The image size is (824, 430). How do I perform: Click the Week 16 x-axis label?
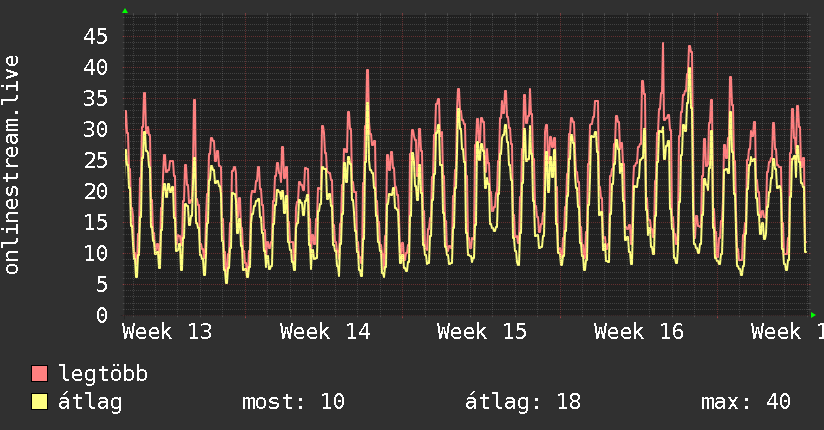[x=639, y=331]
